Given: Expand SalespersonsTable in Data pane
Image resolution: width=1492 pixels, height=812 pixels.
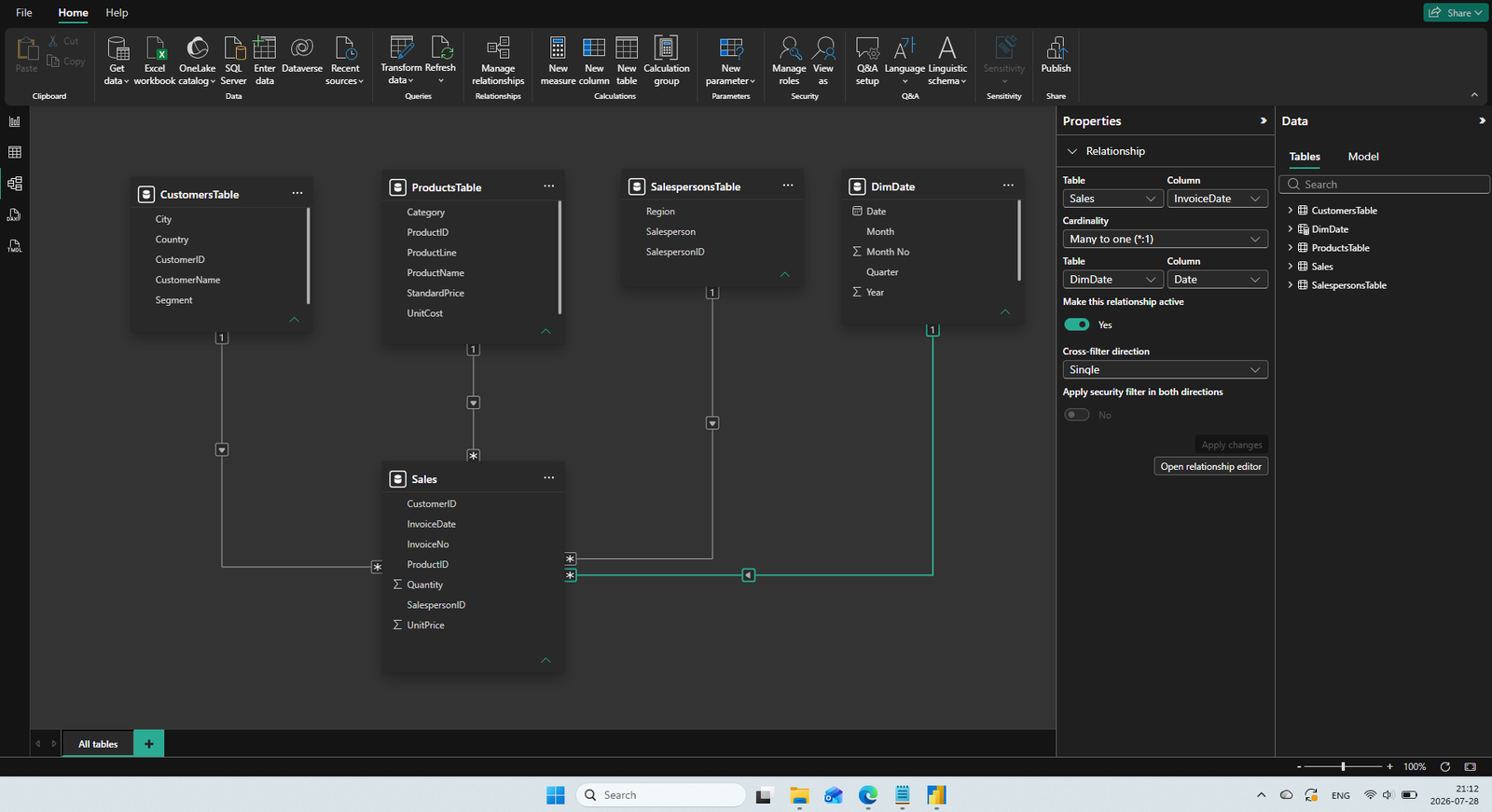Looking at the screenshot, I should (x=1291, y=285).
